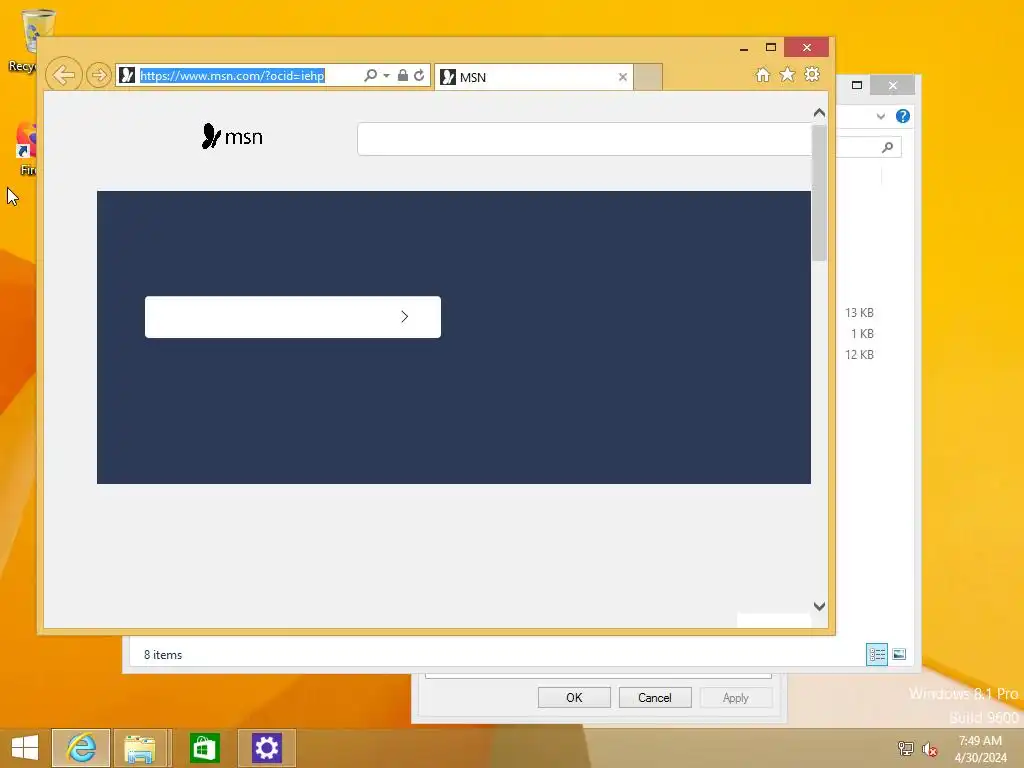Viewport: 1024px width, 768px height.
Task: Click OK in the background dialog
Action: point(574,697)
